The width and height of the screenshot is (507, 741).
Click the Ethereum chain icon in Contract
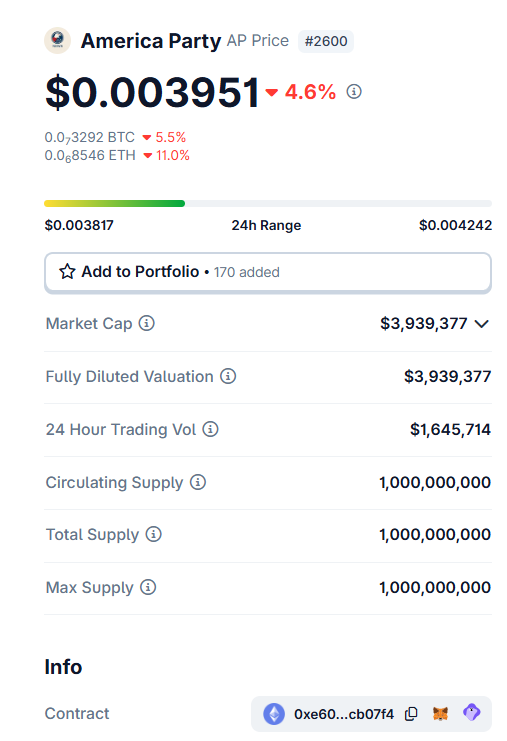(x=274, y=714)
